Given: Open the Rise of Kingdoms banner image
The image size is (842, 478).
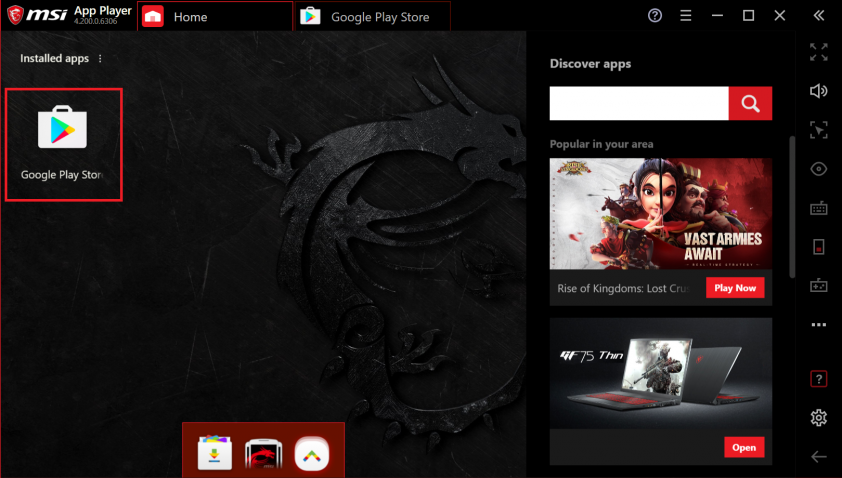Looking at the screenshot, I should coord(660,213).
